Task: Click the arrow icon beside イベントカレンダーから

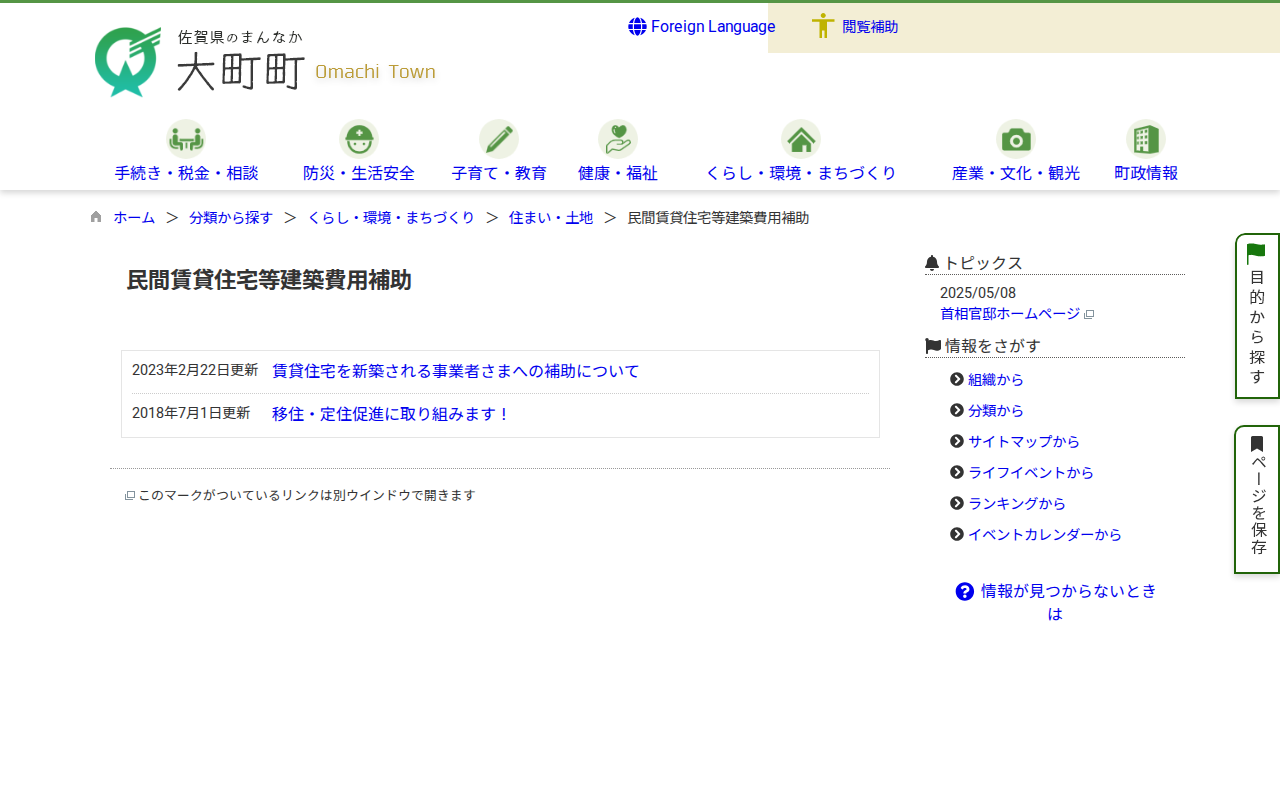Action: click(957, 534)
